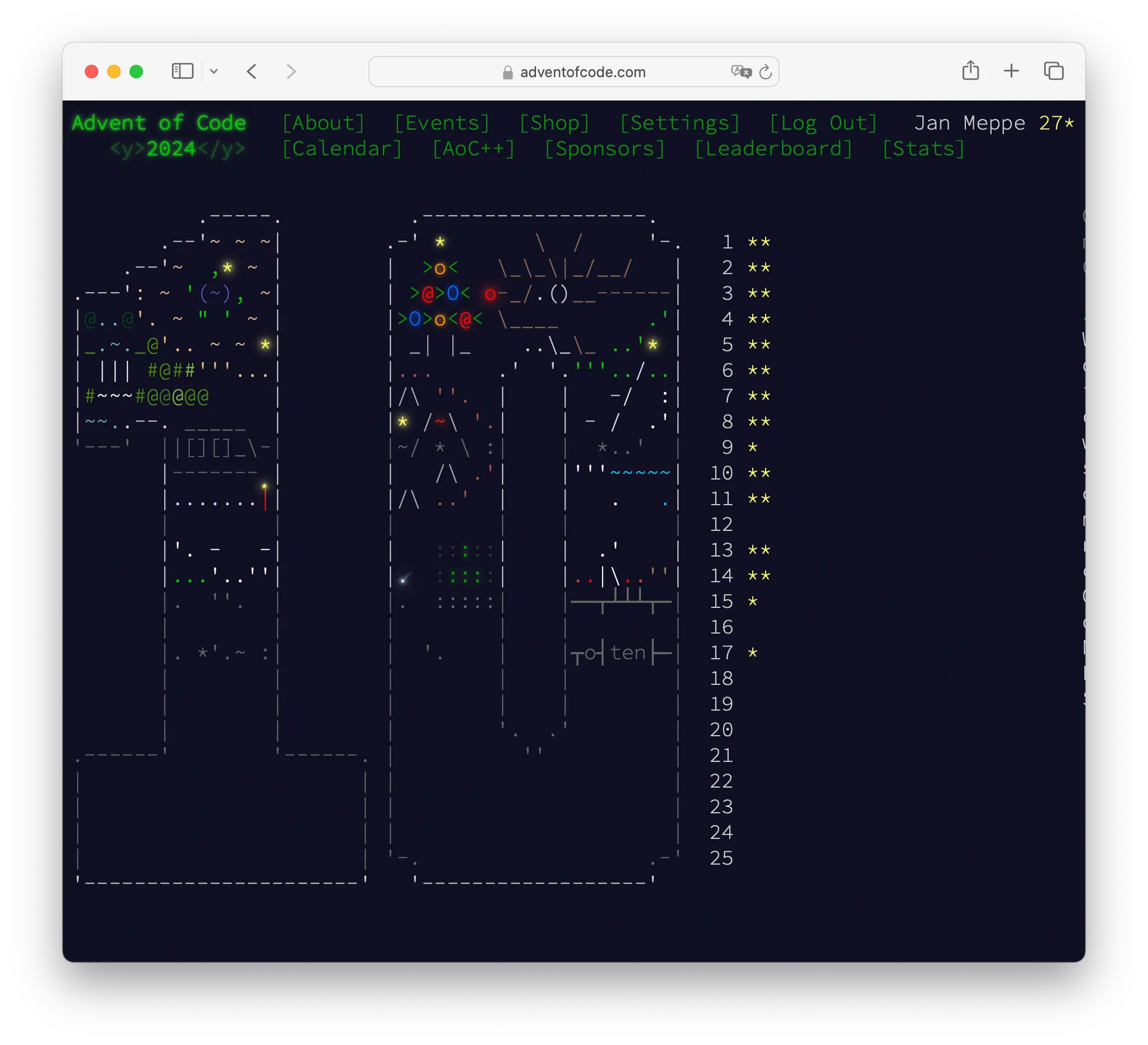The image size is (1148, 1045).
Task: Go back with the back arrow
Action: coord(252,71)
